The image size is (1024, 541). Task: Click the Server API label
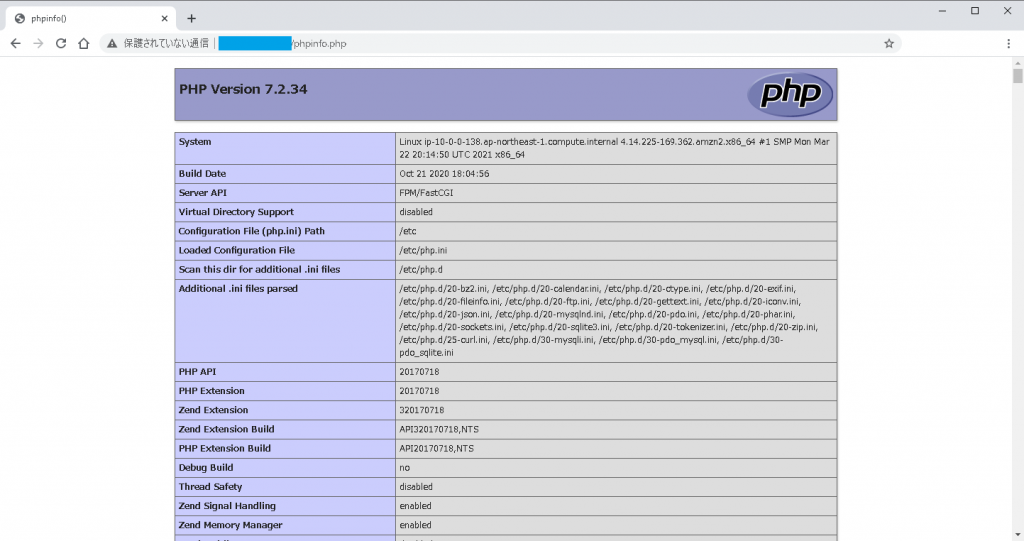coord(202,193)
